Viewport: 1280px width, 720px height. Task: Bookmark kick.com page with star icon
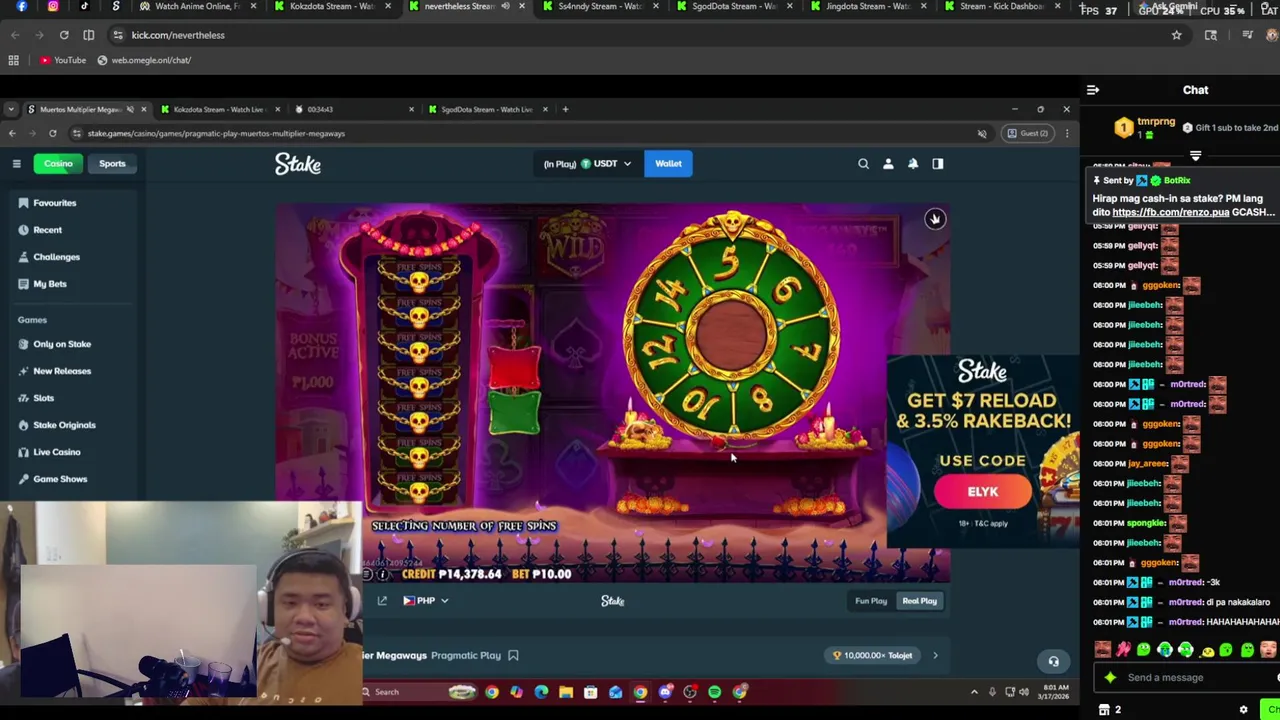coord(1176,35)
